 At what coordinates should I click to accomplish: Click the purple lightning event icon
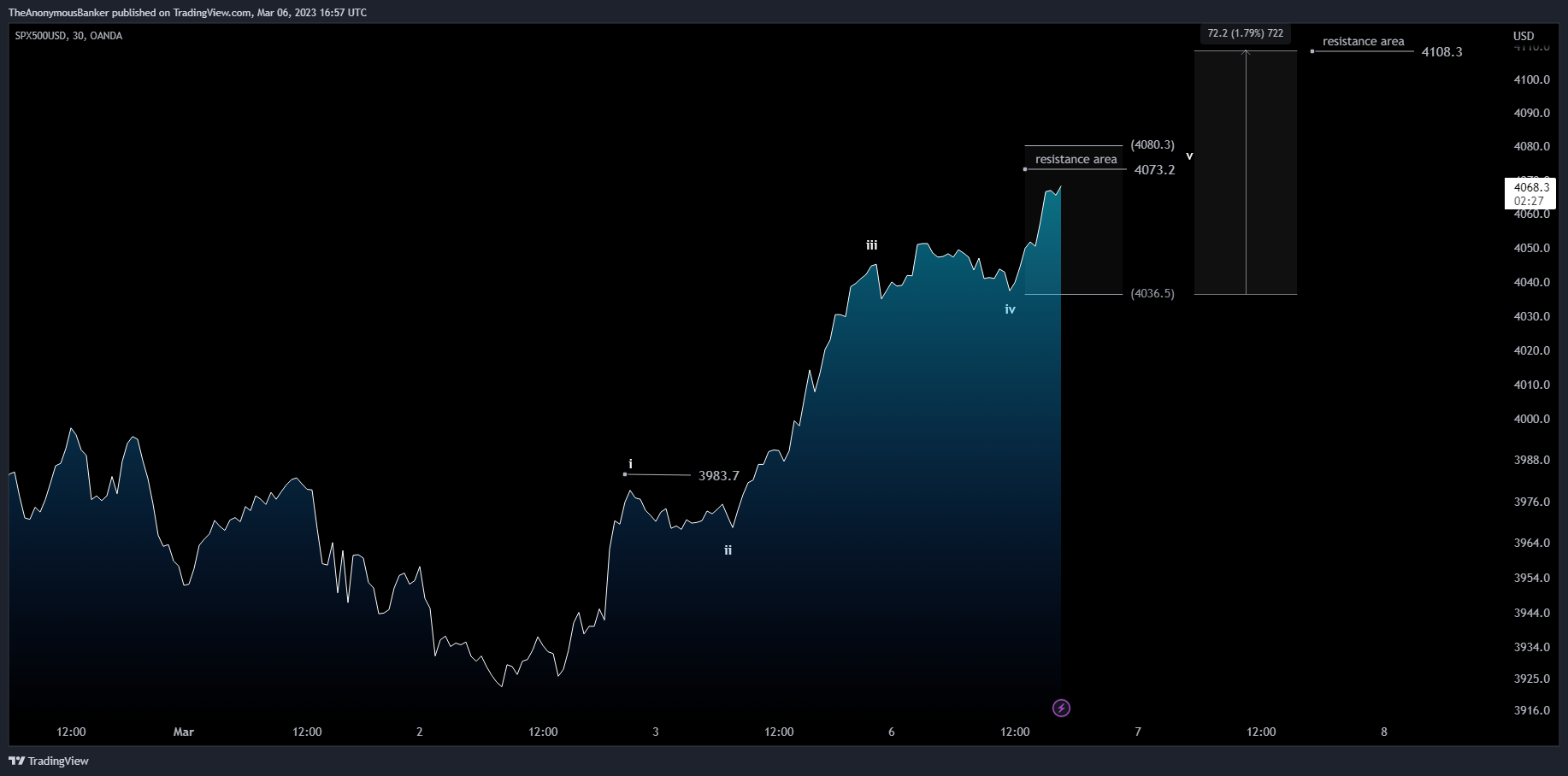click(1061, 708)
